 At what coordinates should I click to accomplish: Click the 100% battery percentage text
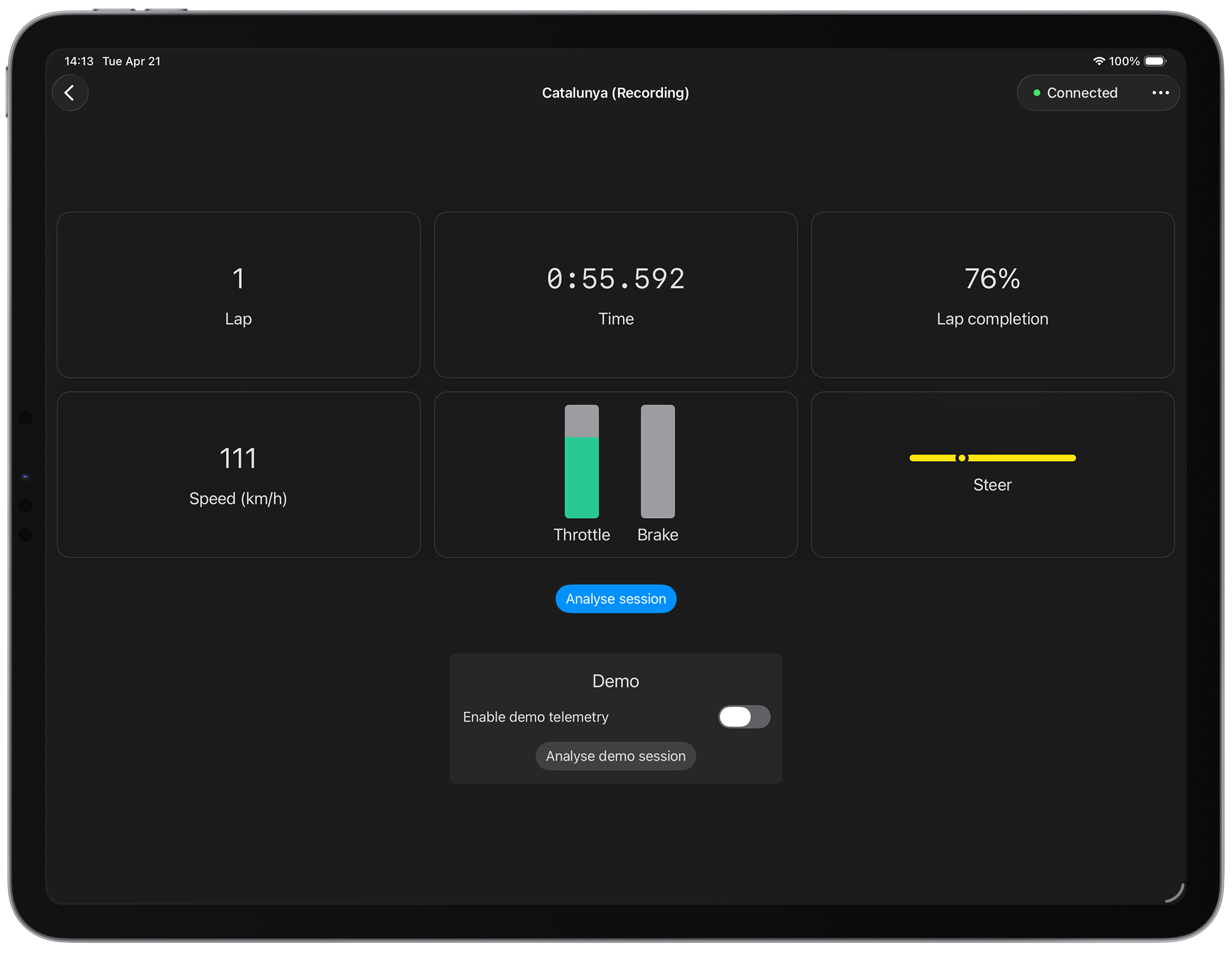(x=1124, y=61)
